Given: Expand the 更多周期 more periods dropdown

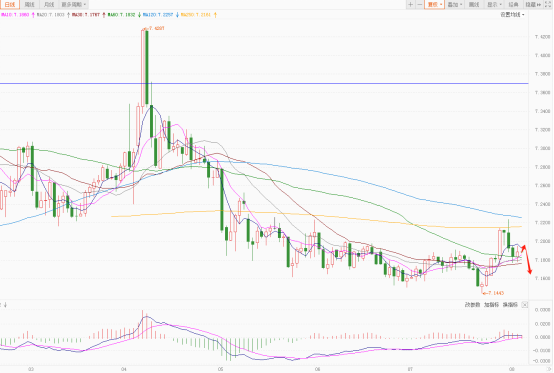Looking at the screenshot, I should (73, 5).
